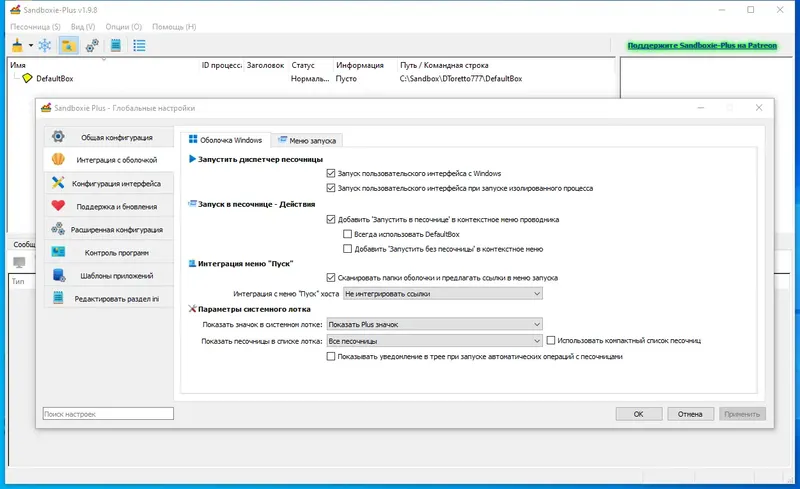Click the C:\Sandbox\DToretto777\DefaultBox path
Viewport: 800px width, 489px height.
461,79
